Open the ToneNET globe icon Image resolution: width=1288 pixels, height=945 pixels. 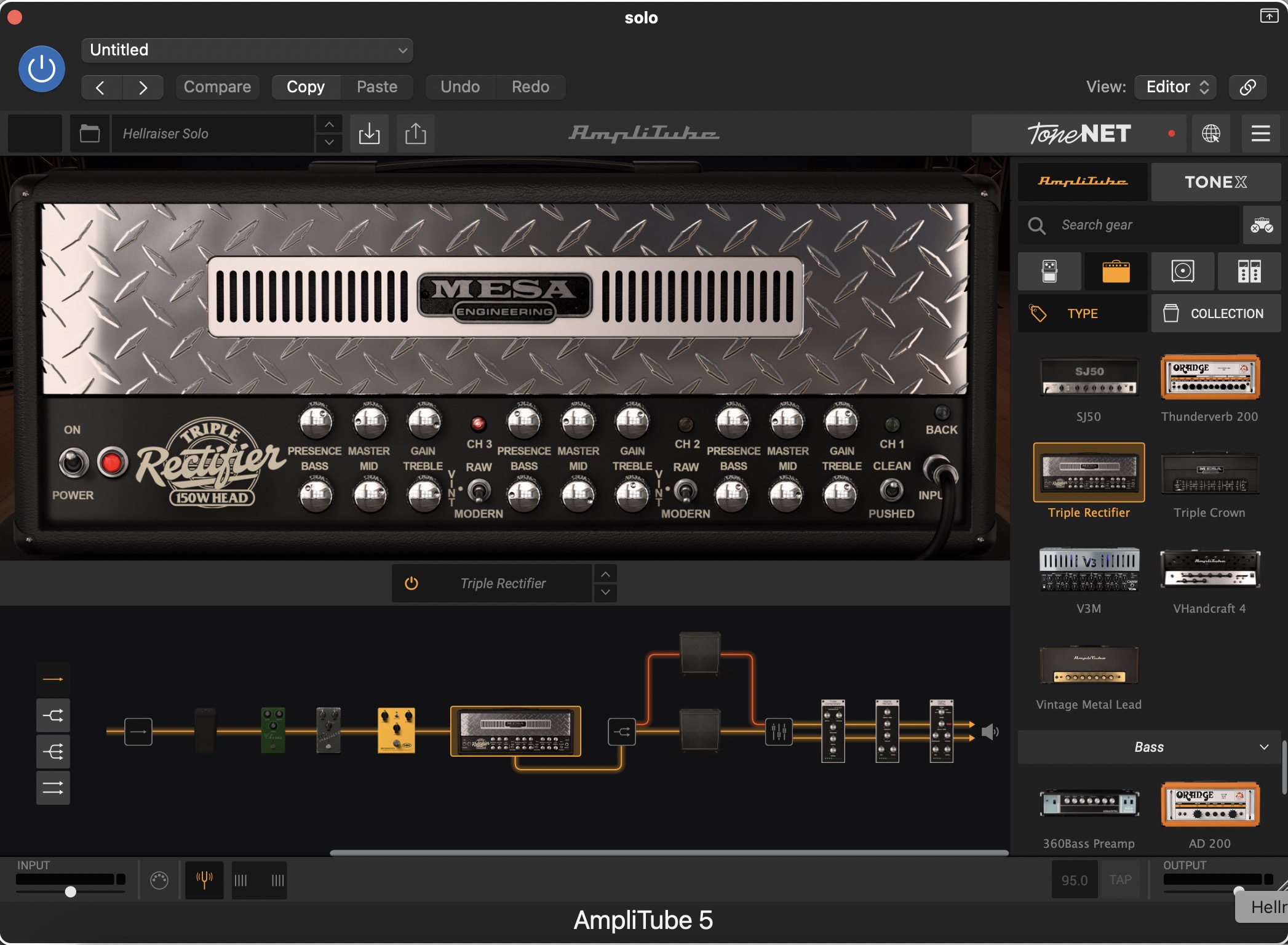coord(1210,134)
